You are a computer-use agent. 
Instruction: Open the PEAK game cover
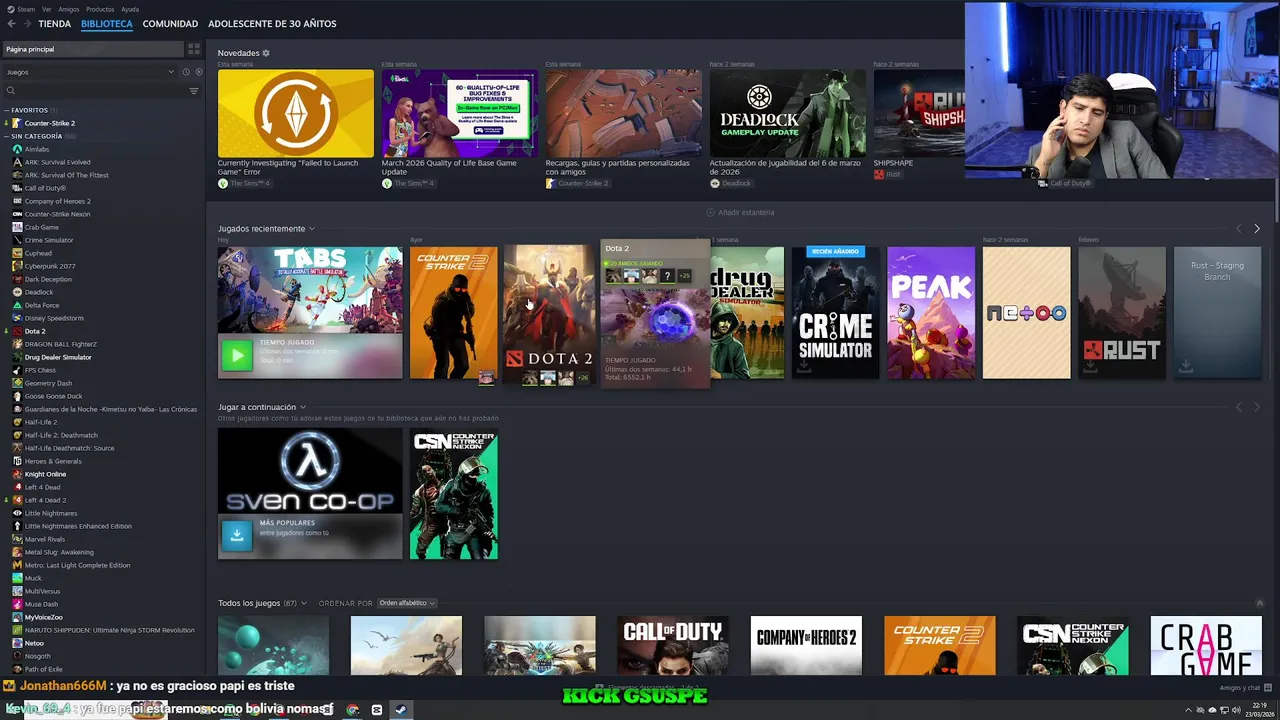tap(931, 313)
